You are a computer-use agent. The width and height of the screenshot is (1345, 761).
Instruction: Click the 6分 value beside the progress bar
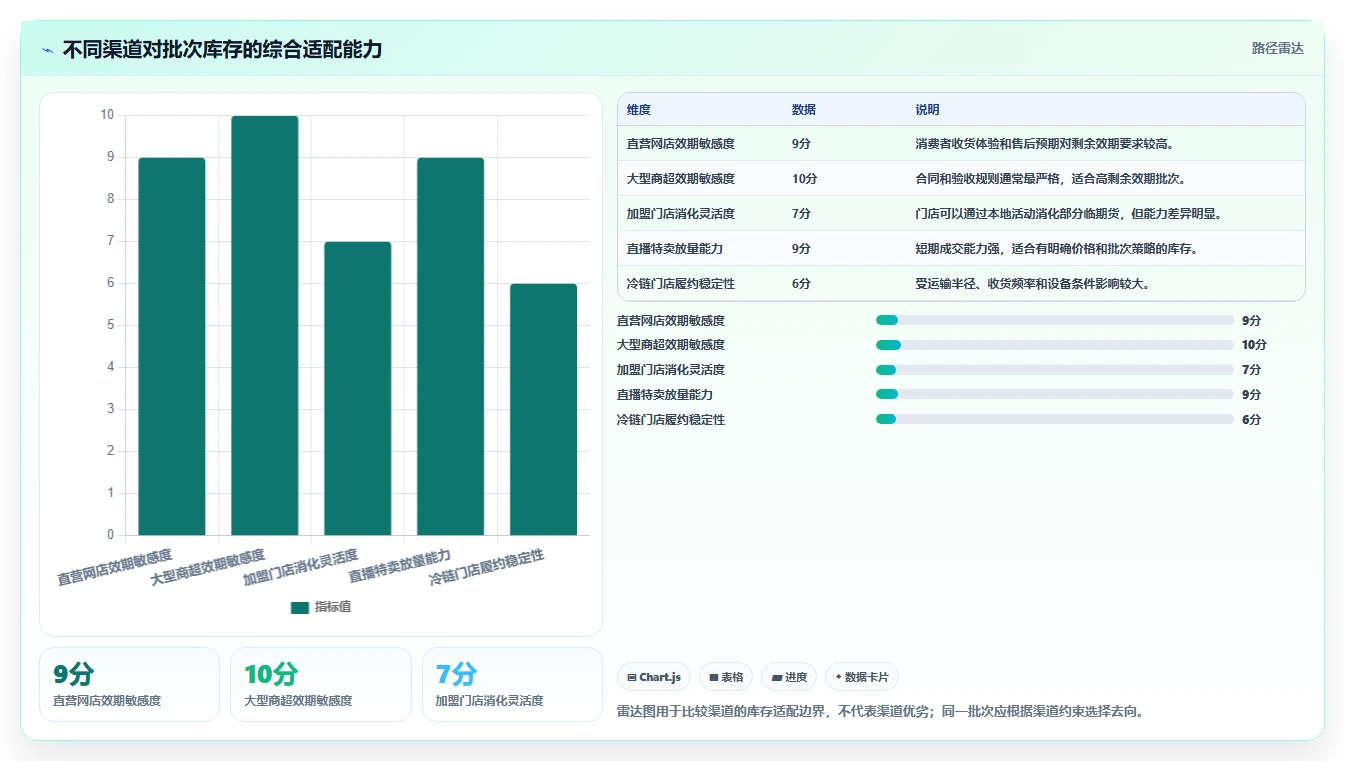point(1251,419)
